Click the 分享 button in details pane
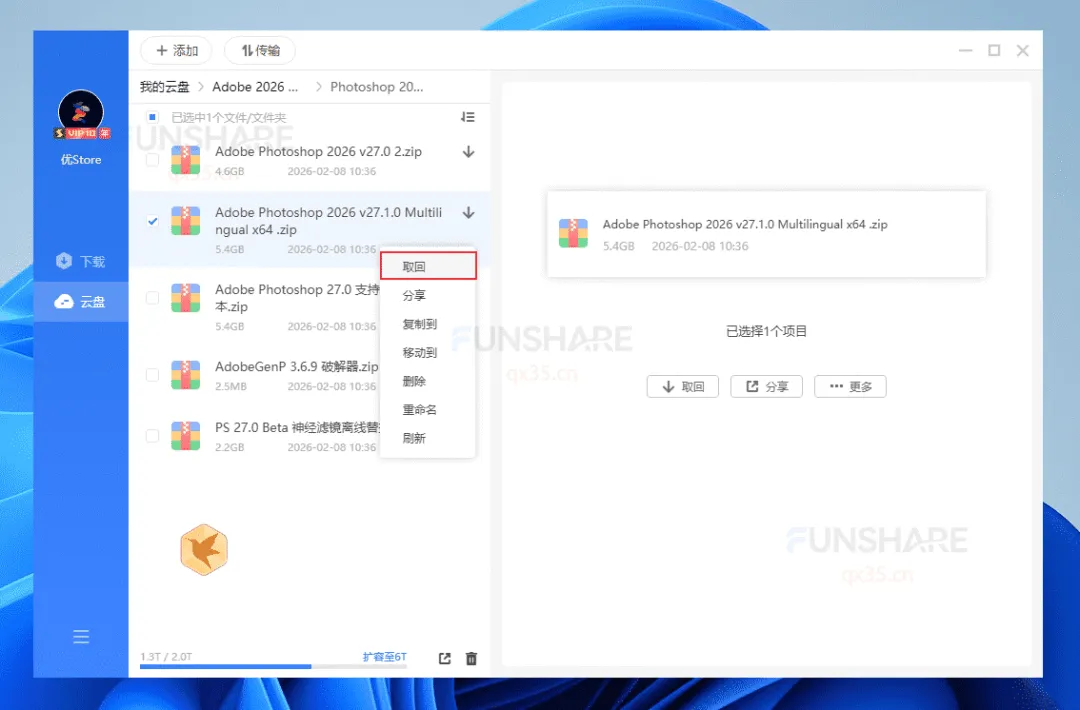 [767, 386]
